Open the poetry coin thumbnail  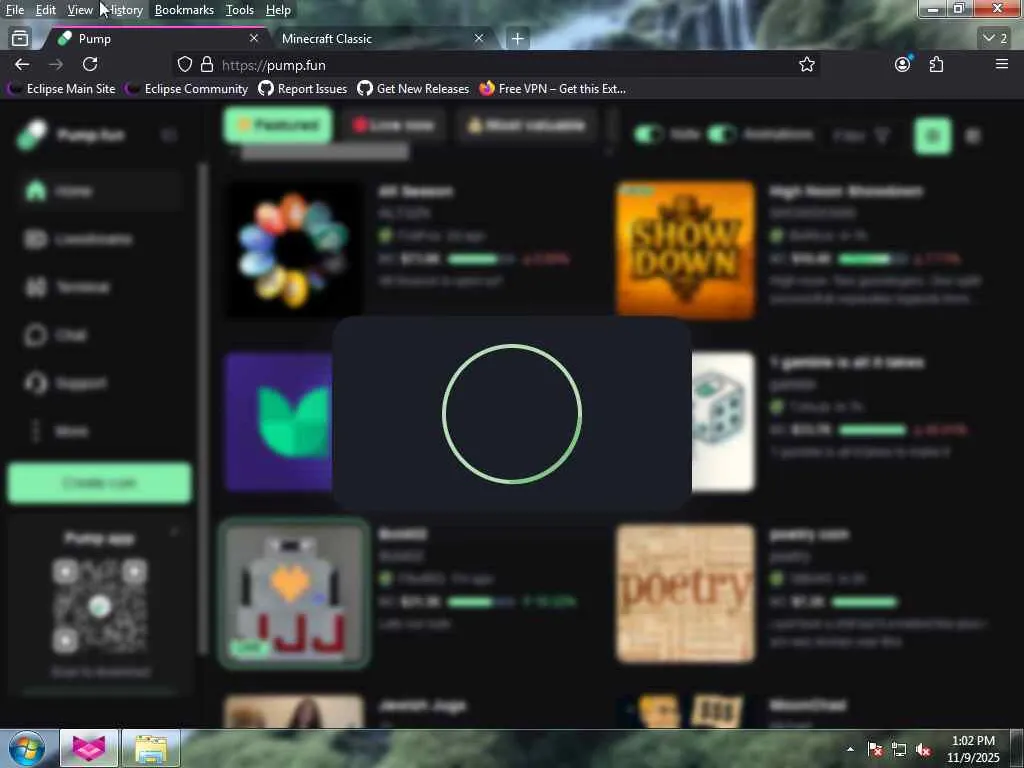point(686,593)
